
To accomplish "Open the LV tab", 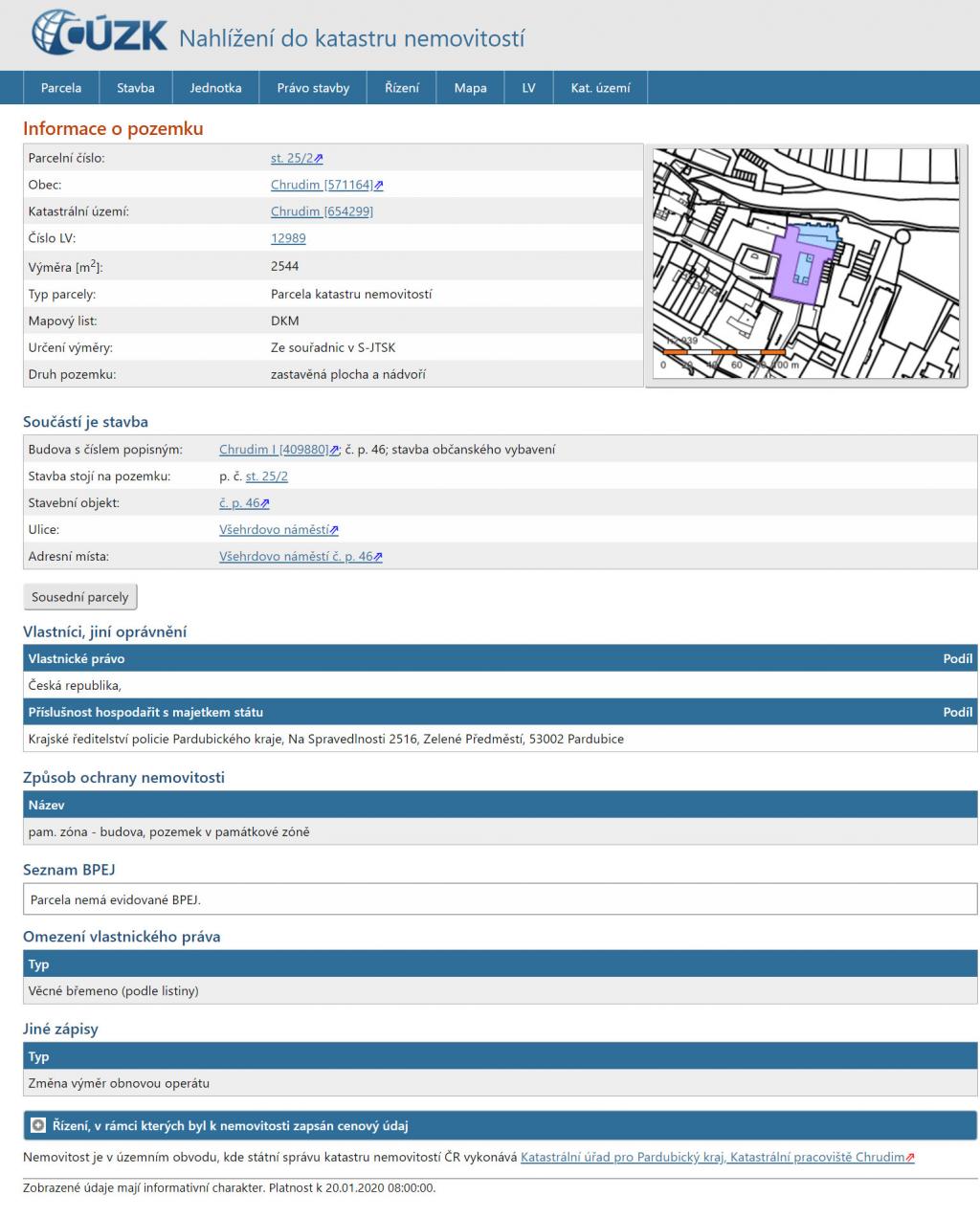I will pyautogui.click(x=528, y=88).
